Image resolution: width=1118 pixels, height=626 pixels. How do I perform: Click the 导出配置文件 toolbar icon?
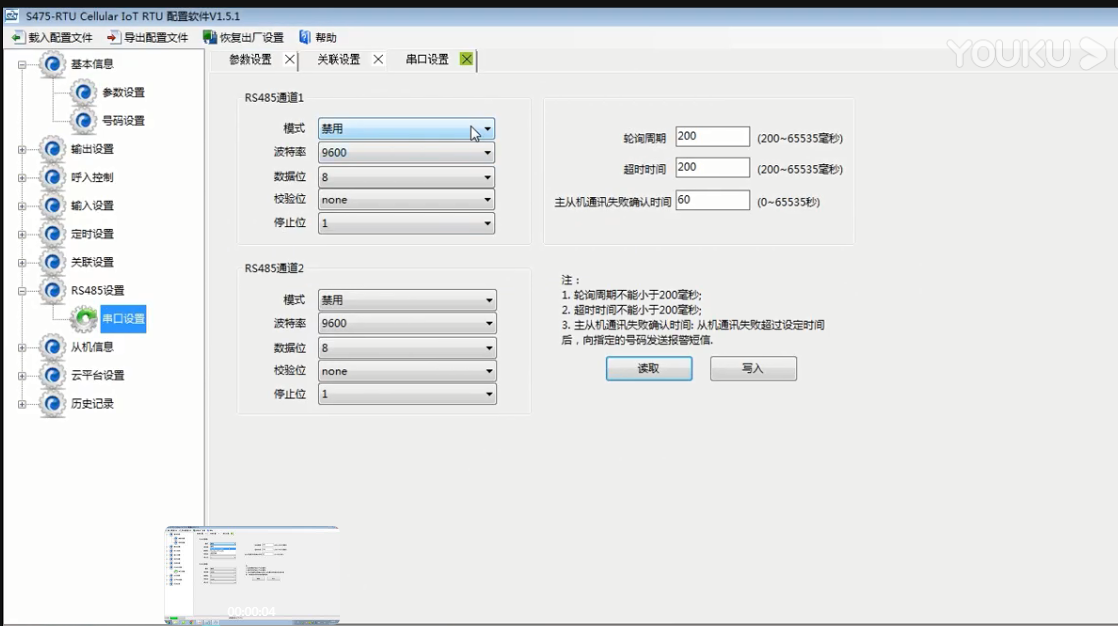click(x=113, y=38)
